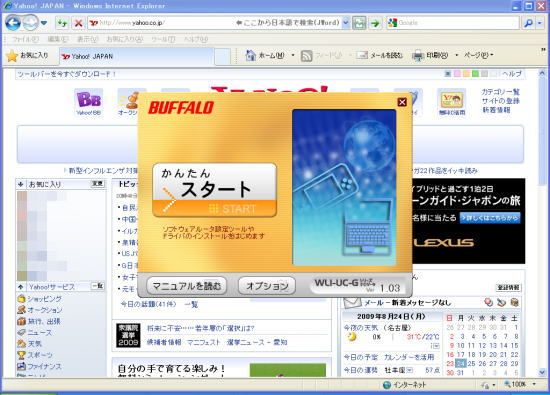This screenshot has width=550, height=395.
Task: Click the vertical scrollbar up arrow
Action: pos(542,74)
